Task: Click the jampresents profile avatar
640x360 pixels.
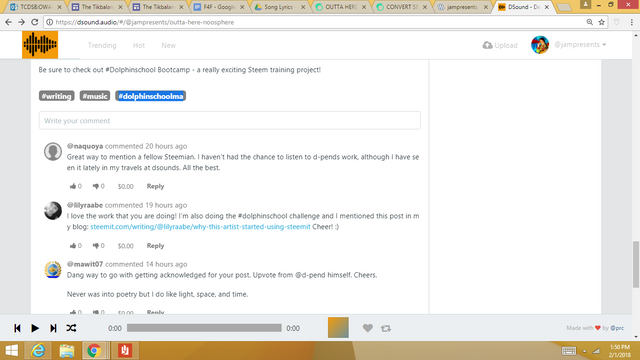Action: pyautogui.click(x=540, y=45)
